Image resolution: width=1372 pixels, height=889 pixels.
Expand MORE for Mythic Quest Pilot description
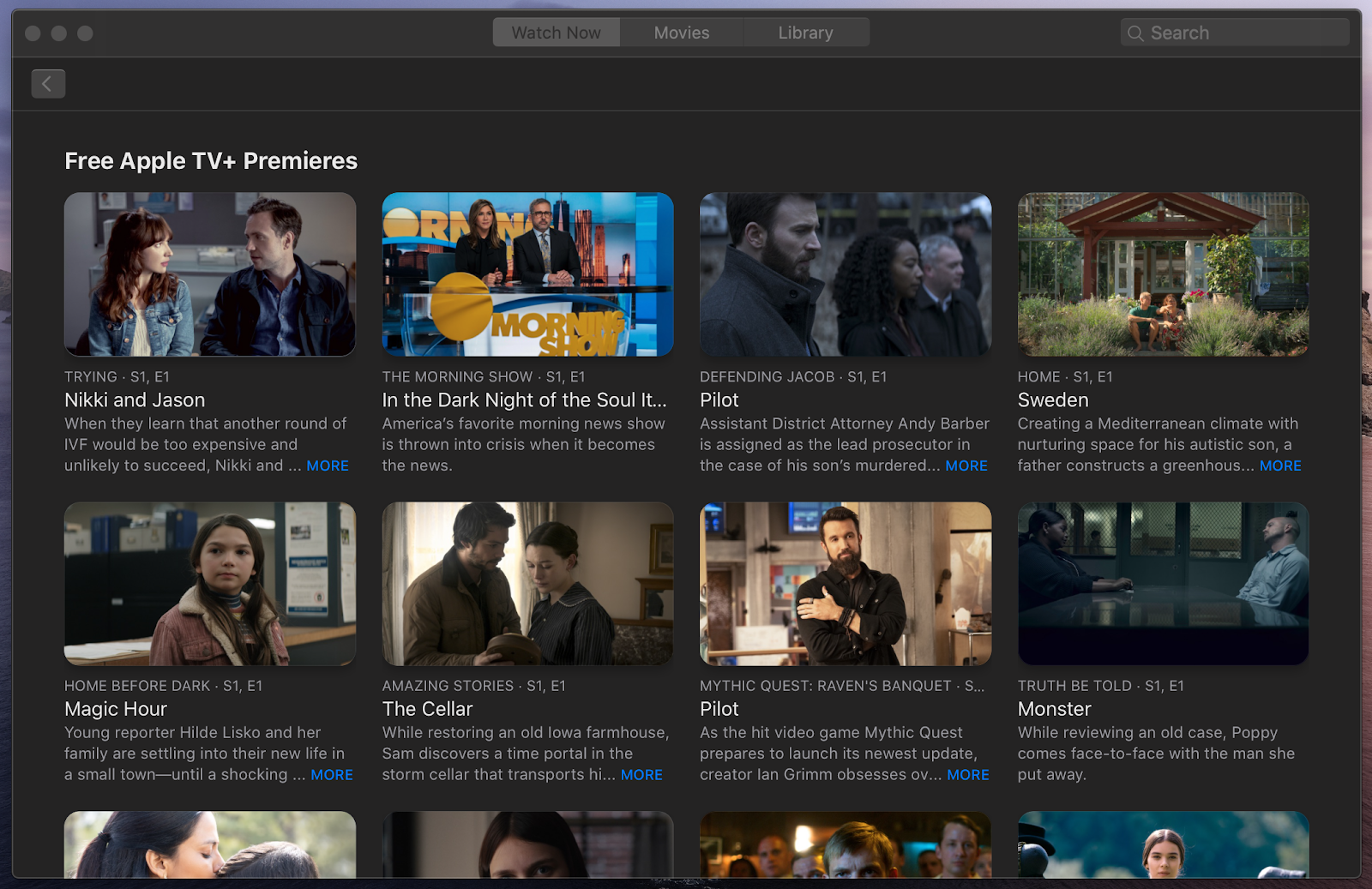pos(968,775)
